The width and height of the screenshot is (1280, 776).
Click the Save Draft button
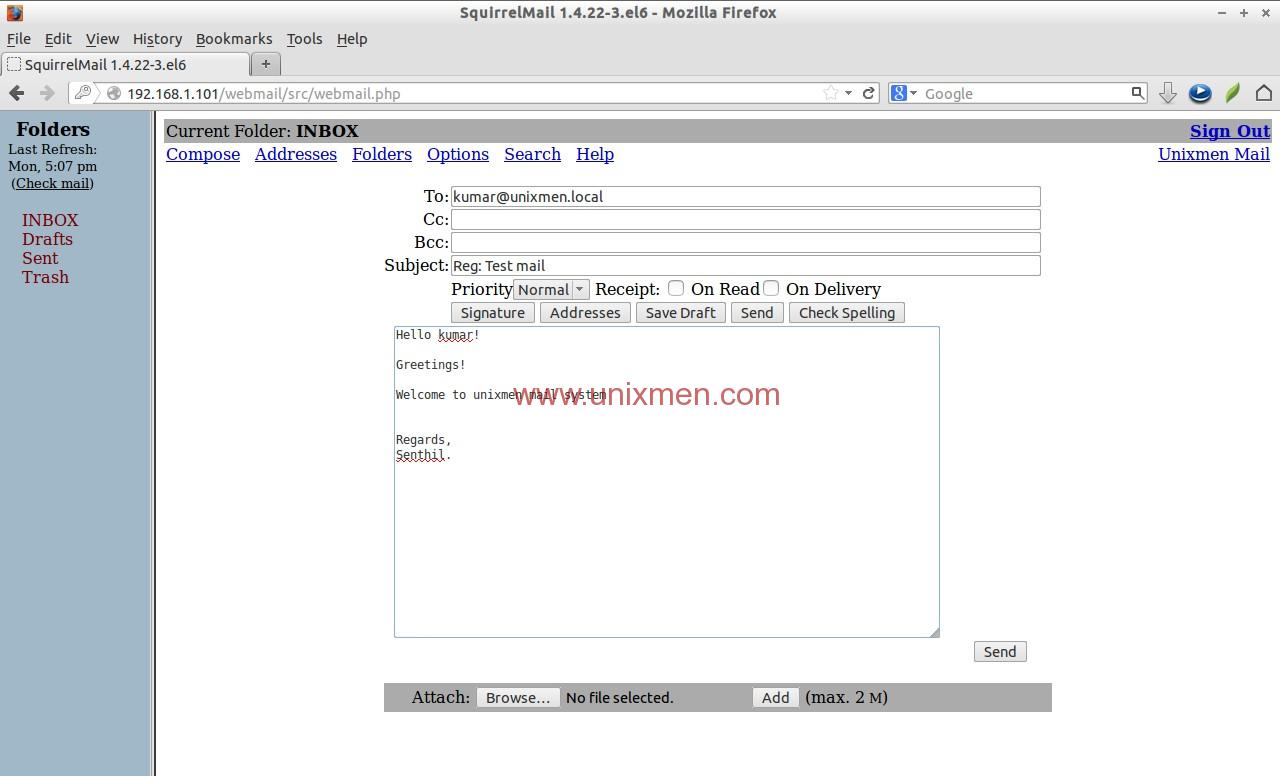(681, 313)
